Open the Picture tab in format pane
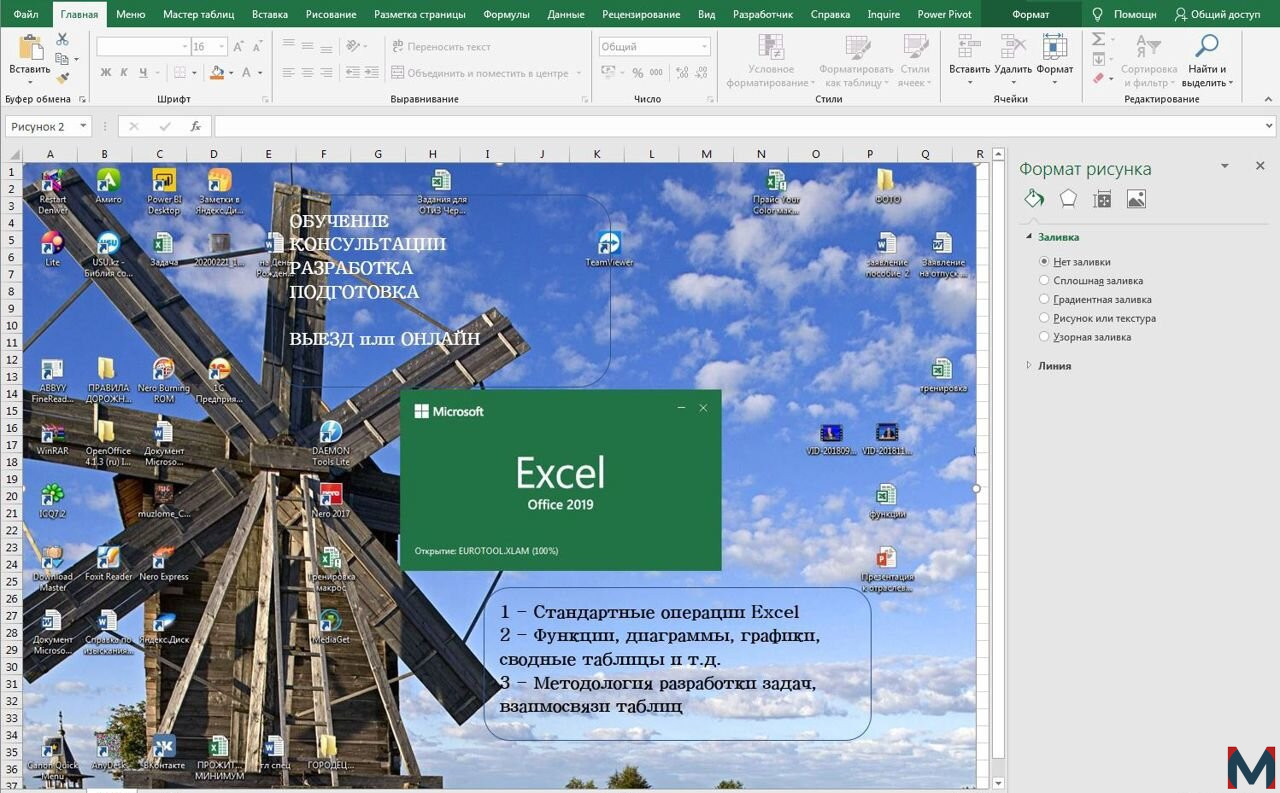This screenshot has height=793, width=1280. tap(1136, 199)
